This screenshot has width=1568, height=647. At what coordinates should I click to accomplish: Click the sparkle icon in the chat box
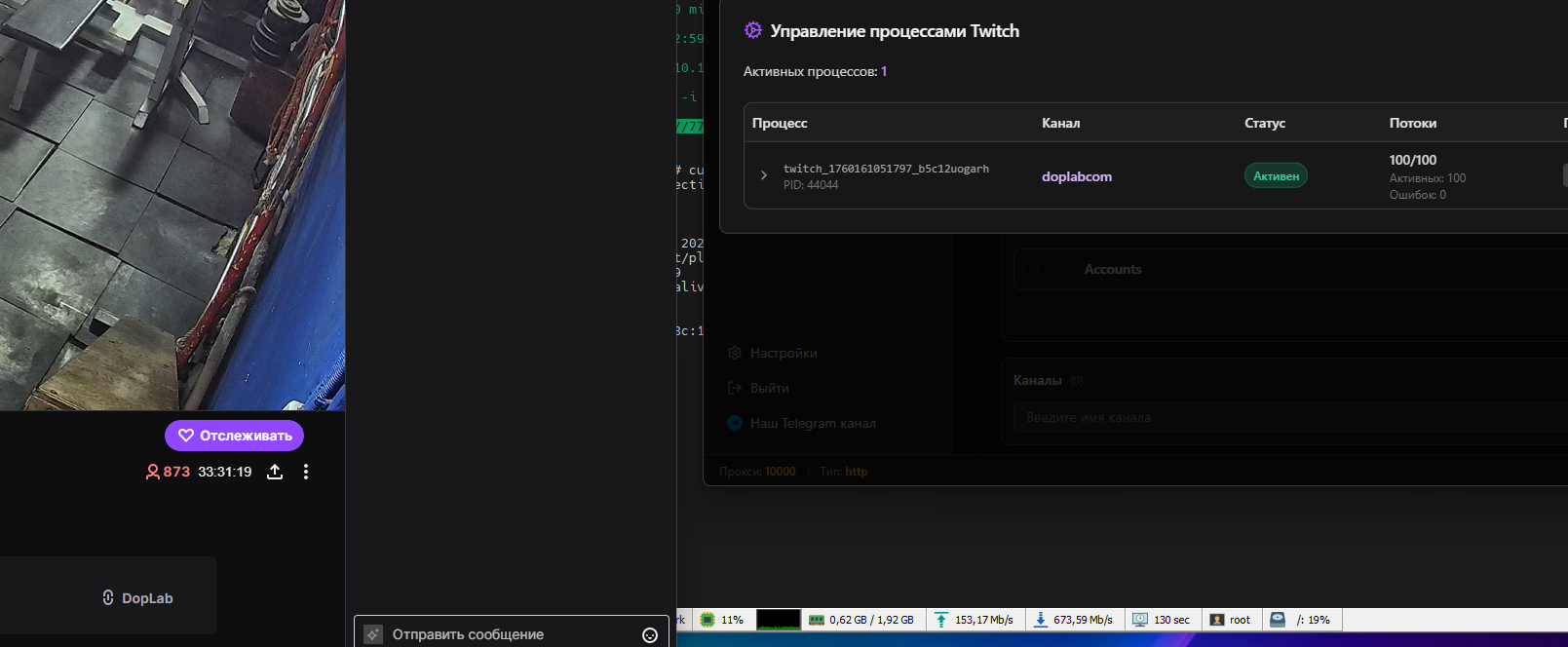click(x=372, y=634)
